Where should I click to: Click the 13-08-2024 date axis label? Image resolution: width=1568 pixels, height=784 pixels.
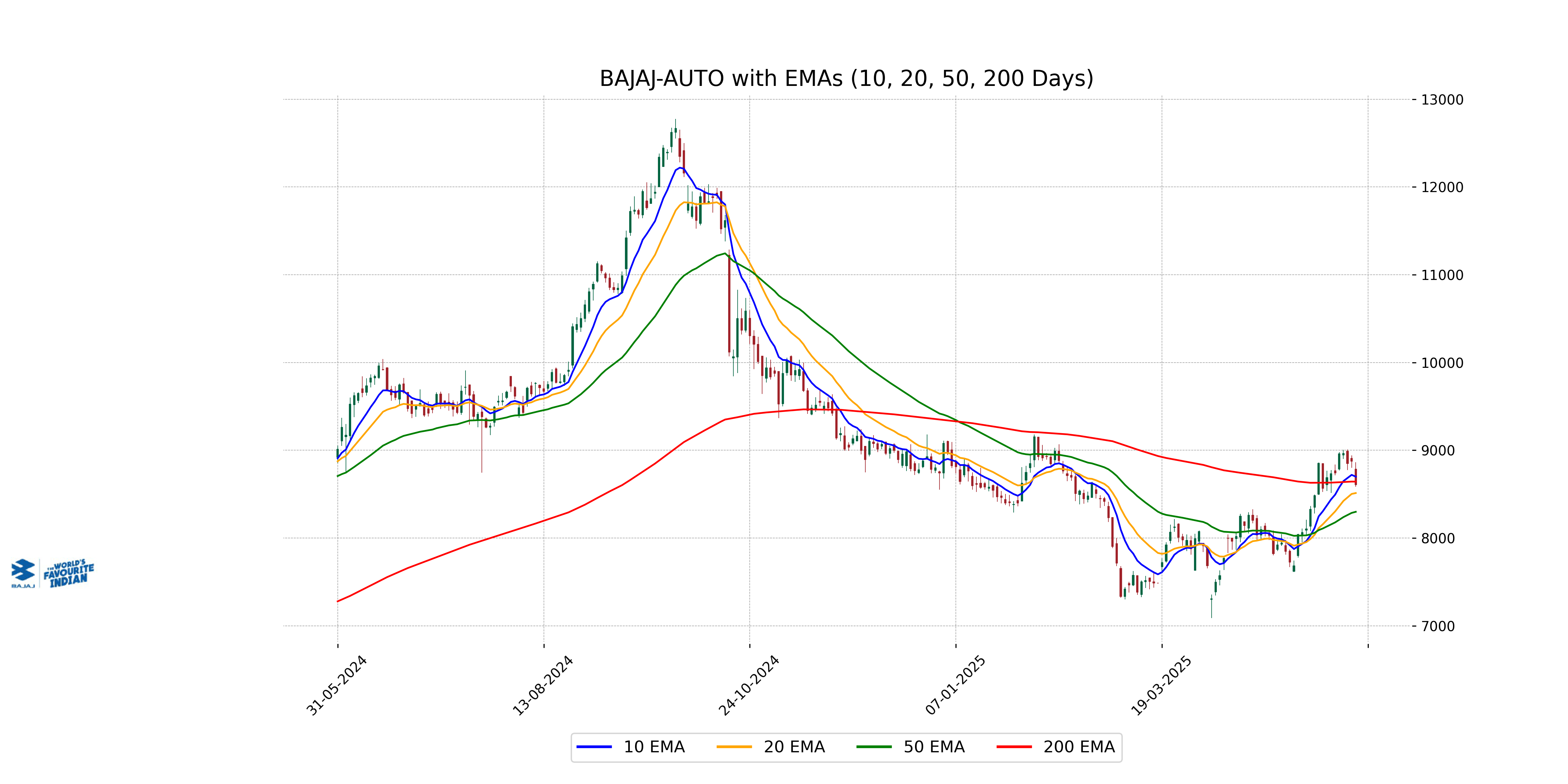click(x=543, y=685)
